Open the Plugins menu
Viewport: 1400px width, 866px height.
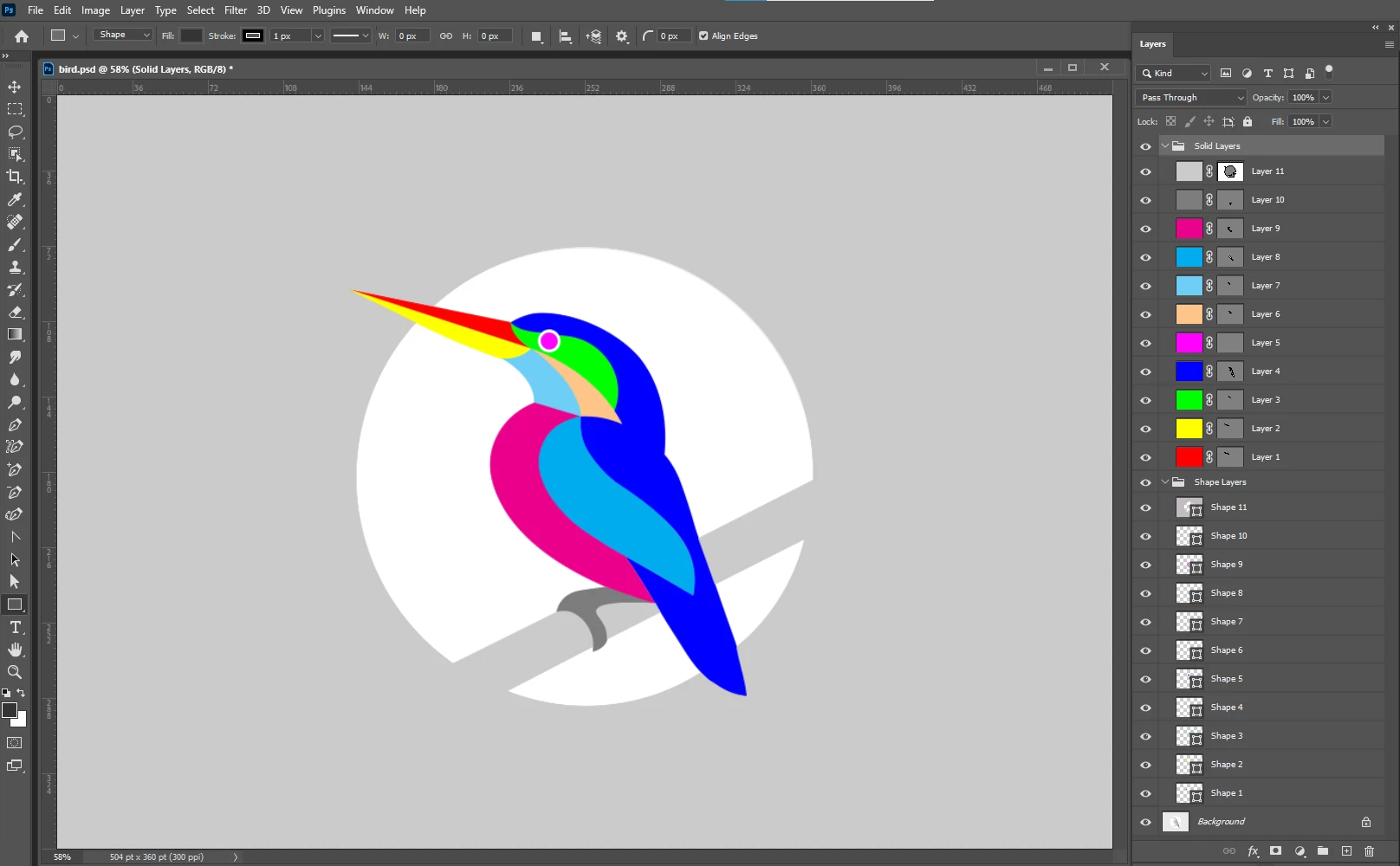point(329,10)
